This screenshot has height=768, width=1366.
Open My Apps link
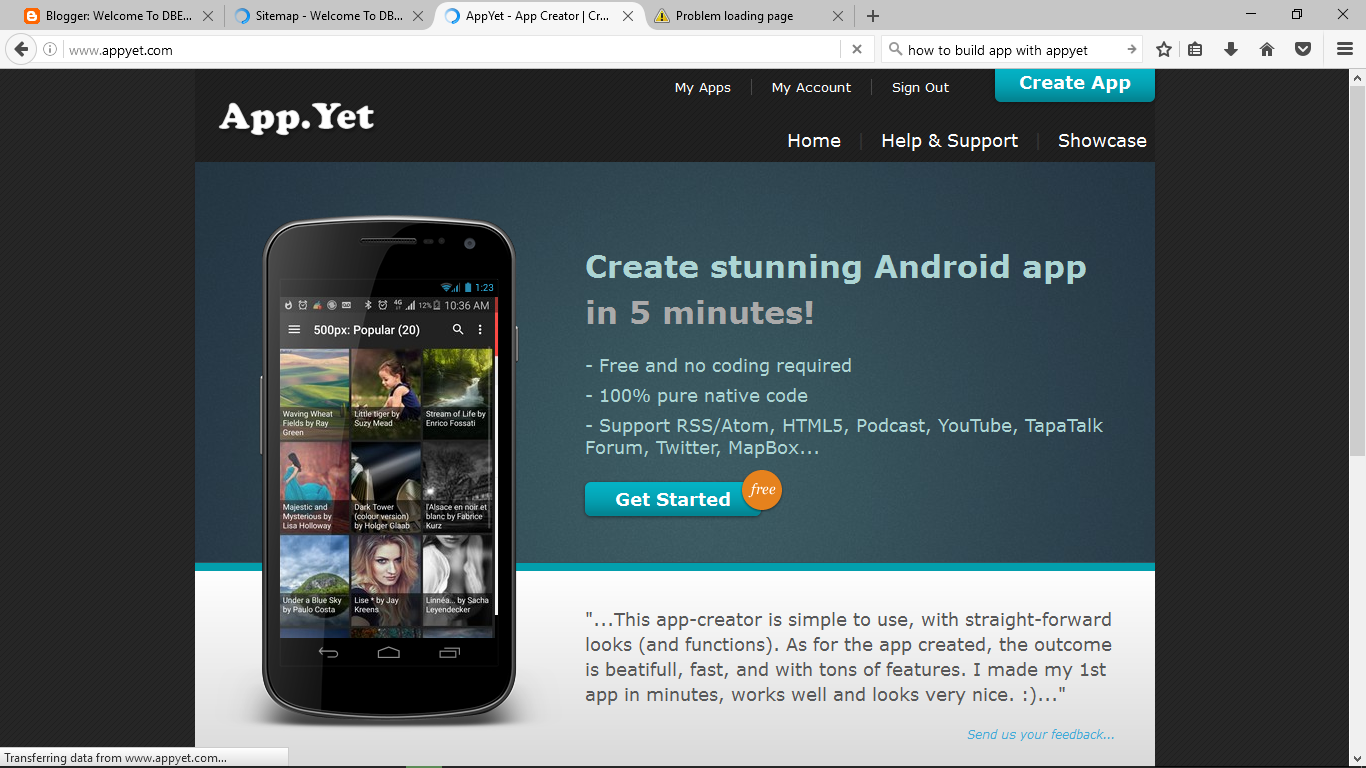(703, 88)
